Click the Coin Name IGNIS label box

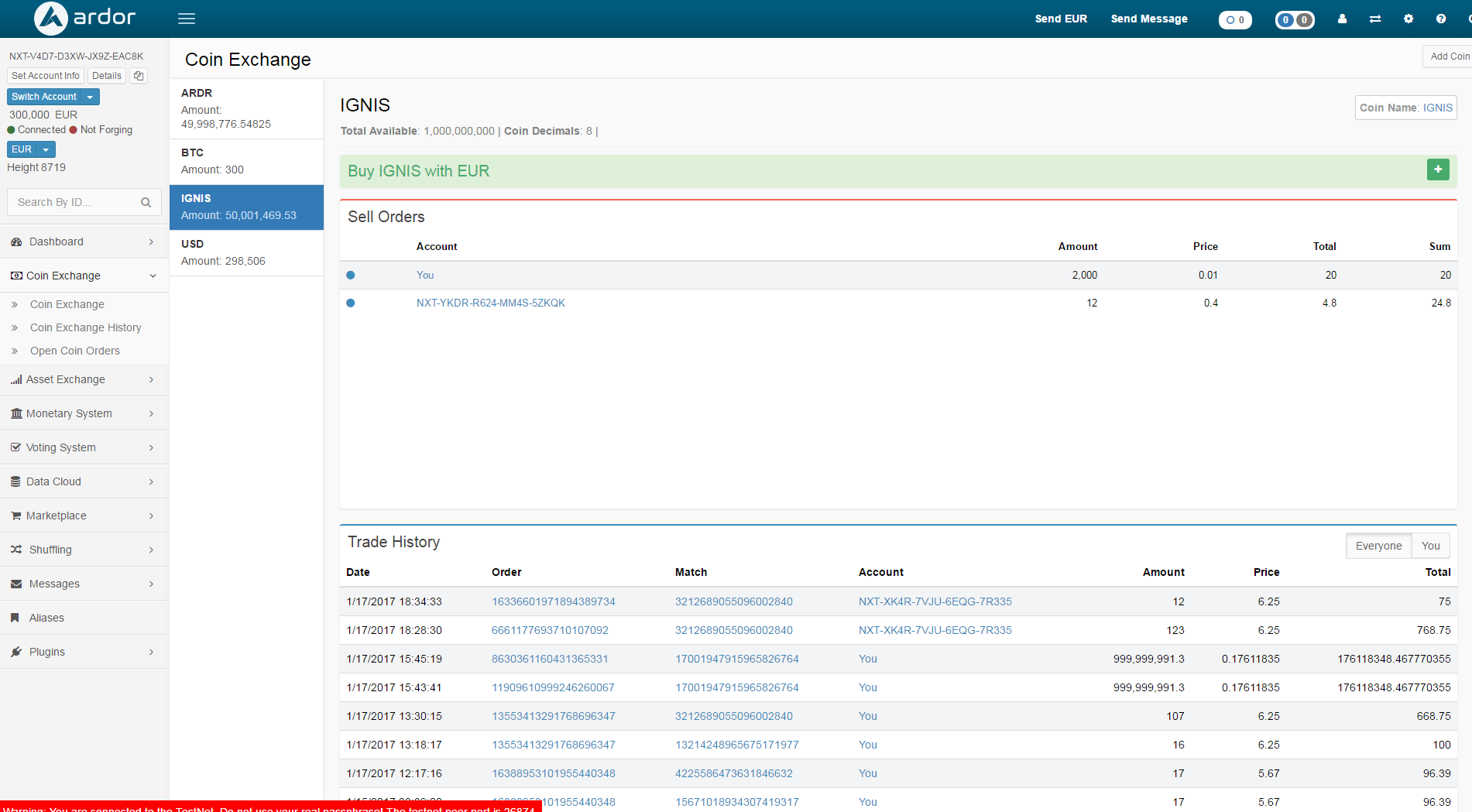(1406, 108)
